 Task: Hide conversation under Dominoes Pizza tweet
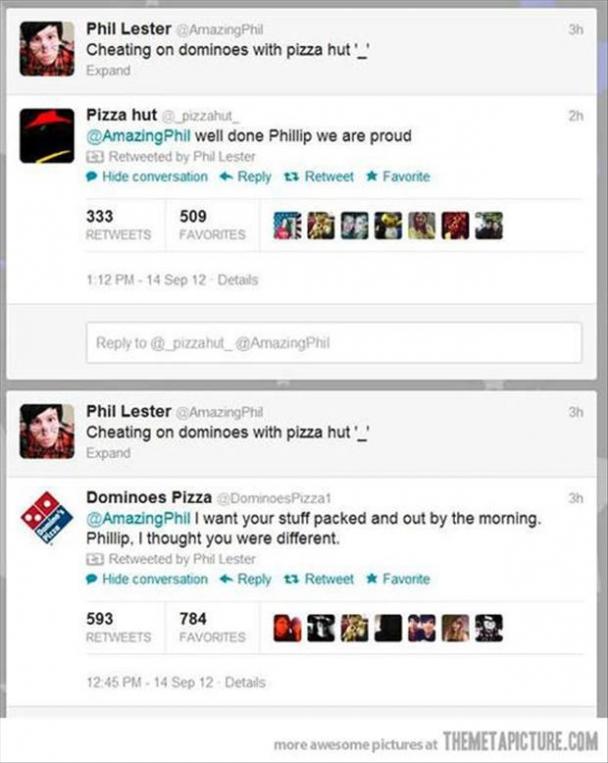pos(147,579)
